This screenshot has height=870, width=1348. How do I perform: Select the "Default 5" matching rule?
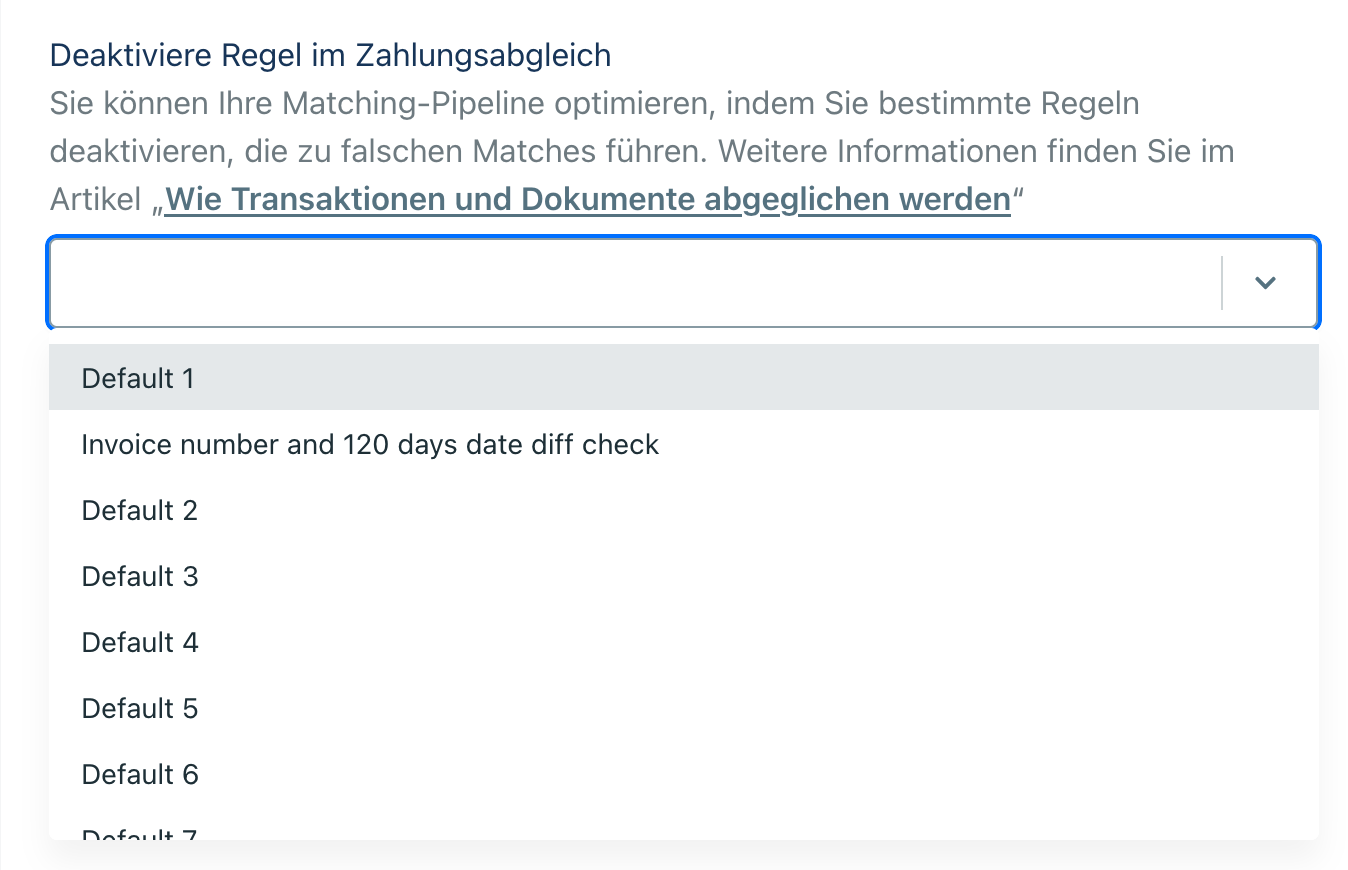click(140, 708)
